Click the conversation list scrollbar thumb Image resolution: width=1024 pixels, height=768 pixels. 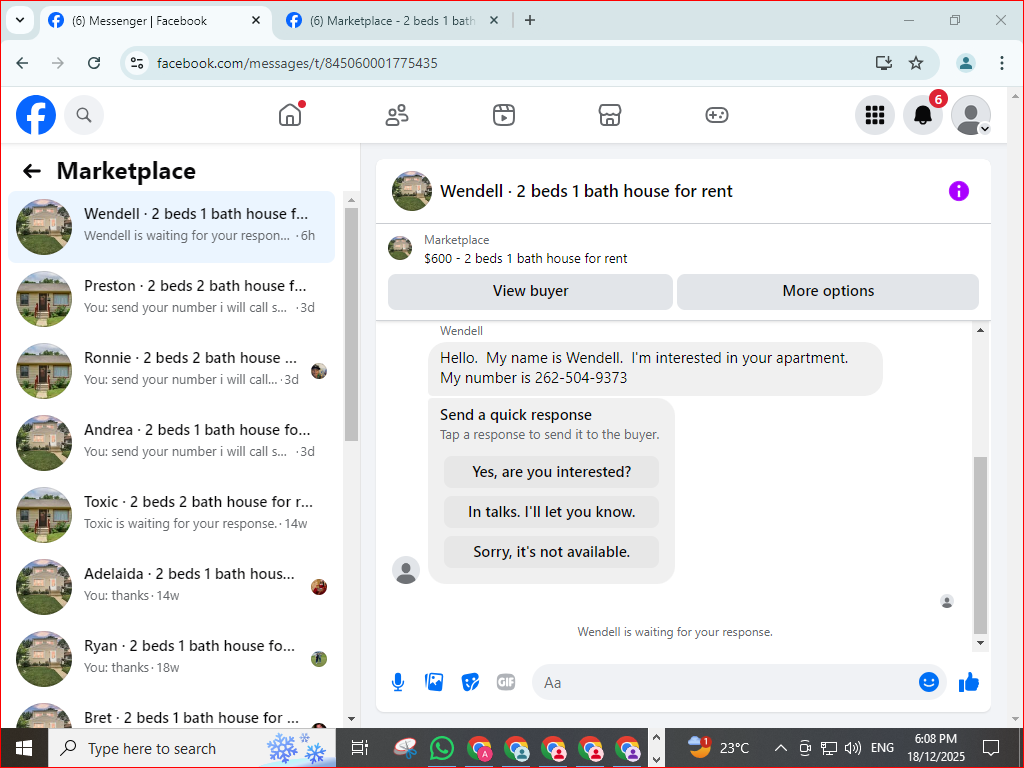pos(351,324)
